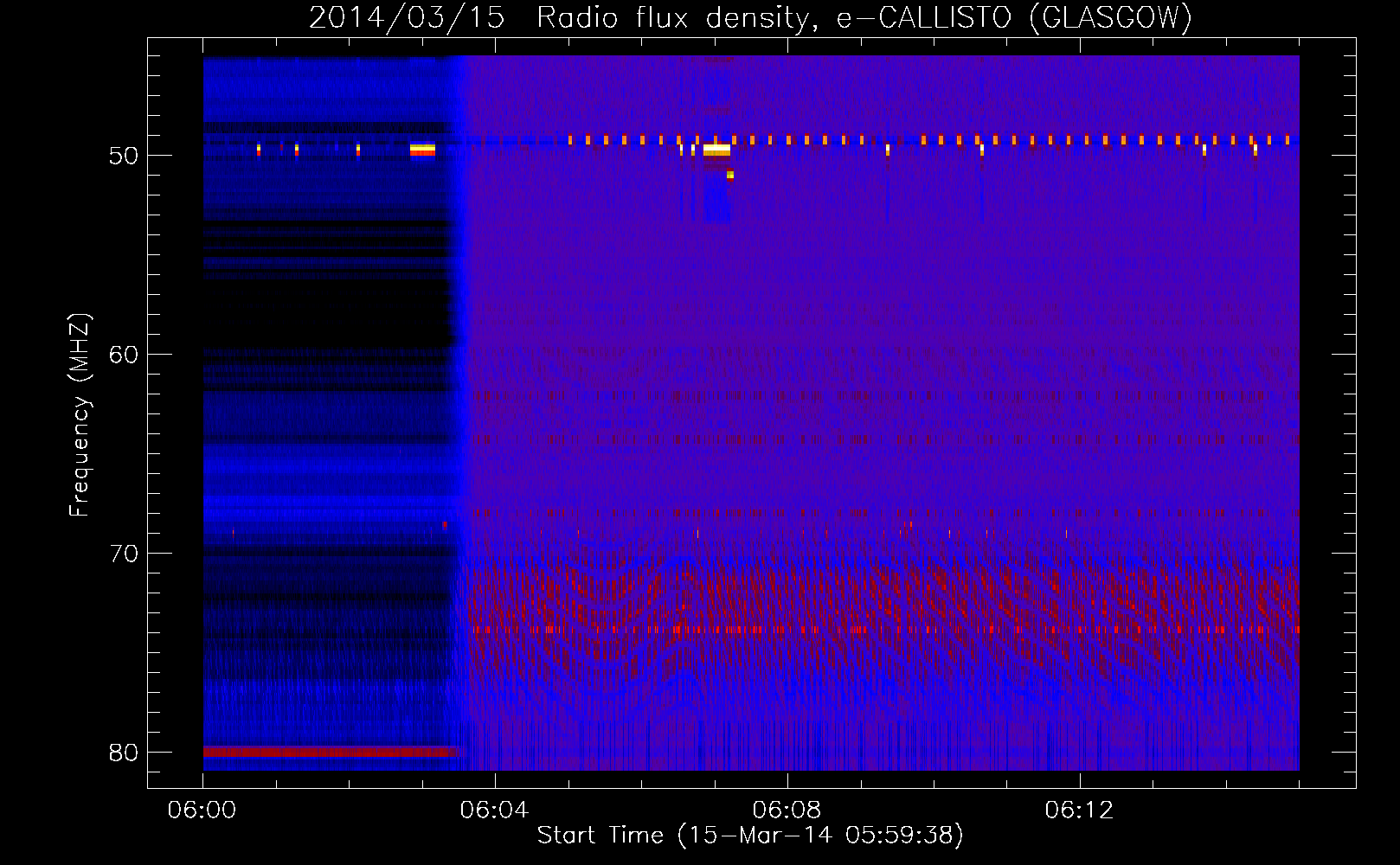Click the 50 frequency tick label

click(124, 156)
